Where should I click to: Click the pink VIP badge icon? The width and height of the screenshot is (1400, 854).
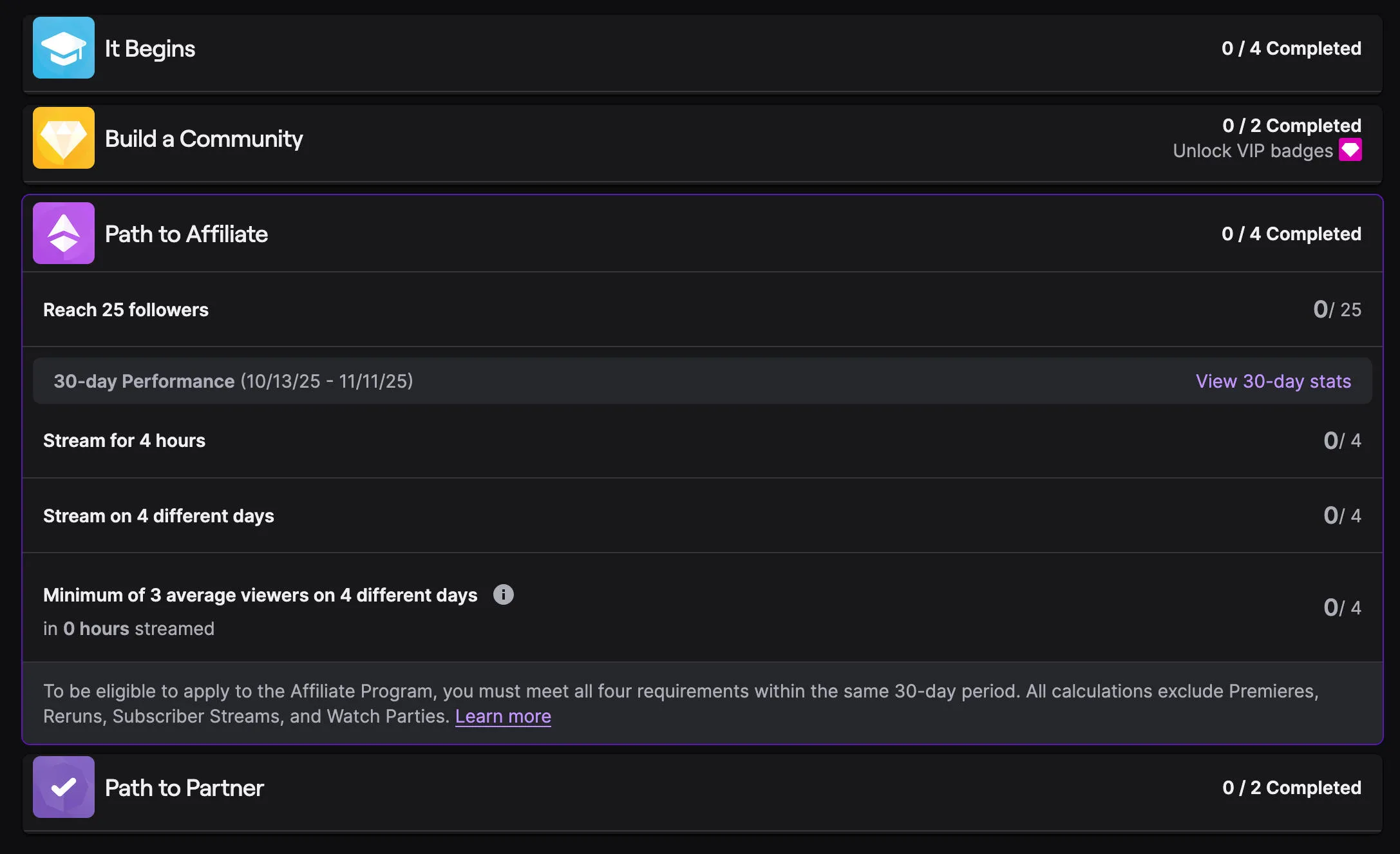[1350, 150]
